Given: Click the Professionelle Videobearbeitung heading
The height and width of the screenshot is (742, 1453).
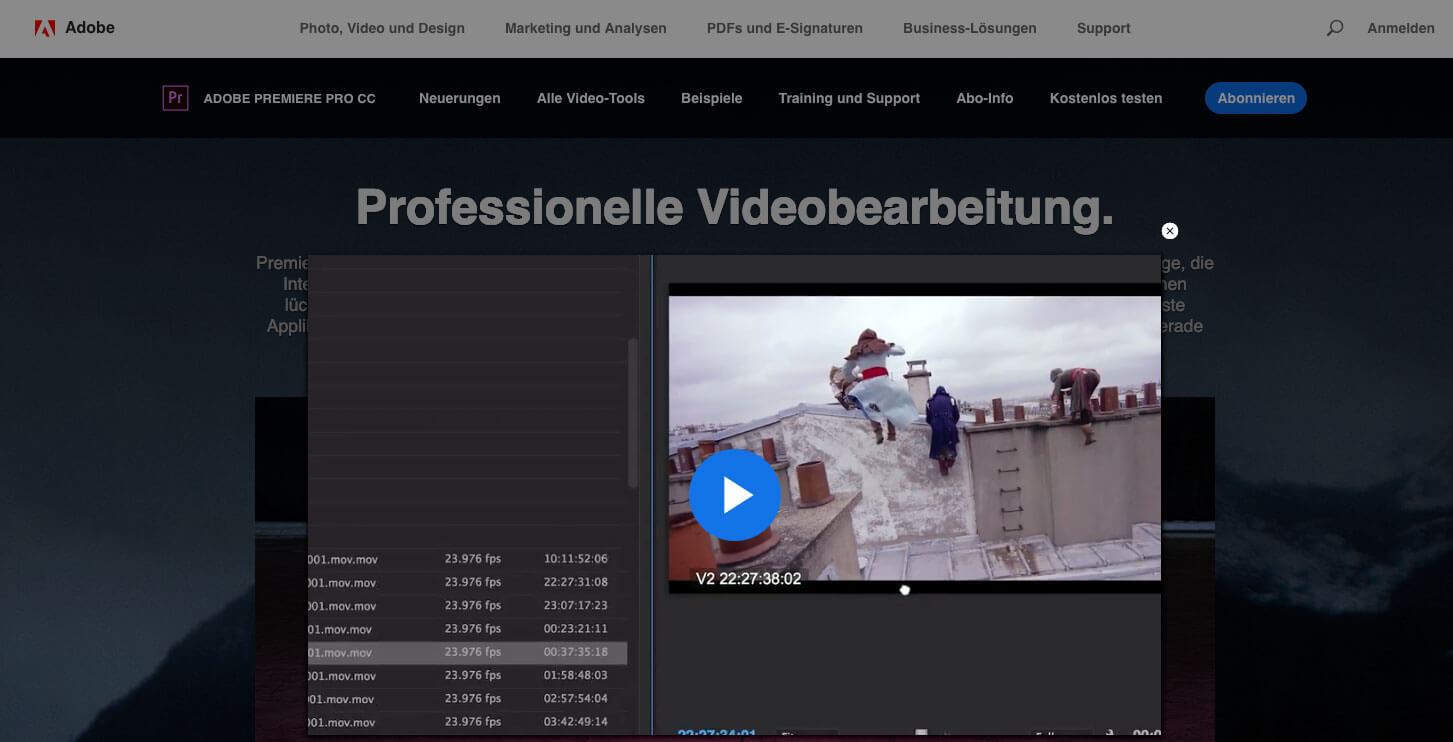Looking at the screenshot, I should pyautogui.click(x=734, y=207).
